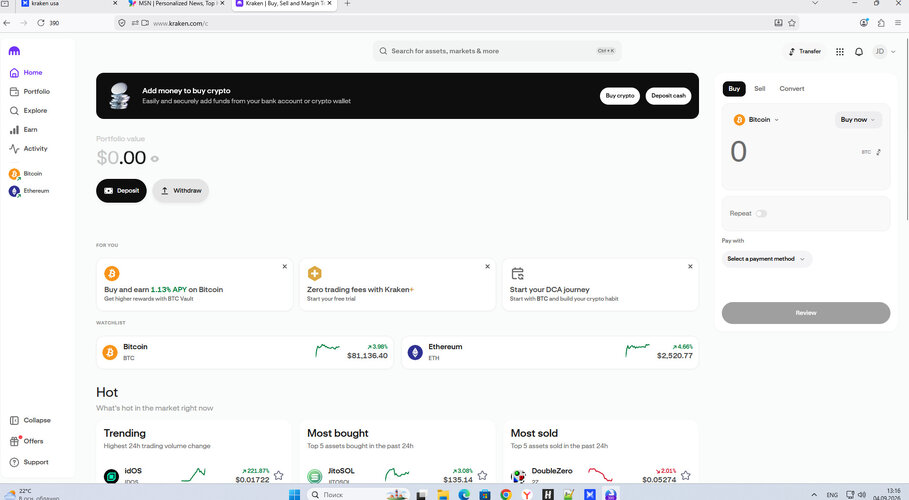Open a new browser tab

[x=347, y=3]
